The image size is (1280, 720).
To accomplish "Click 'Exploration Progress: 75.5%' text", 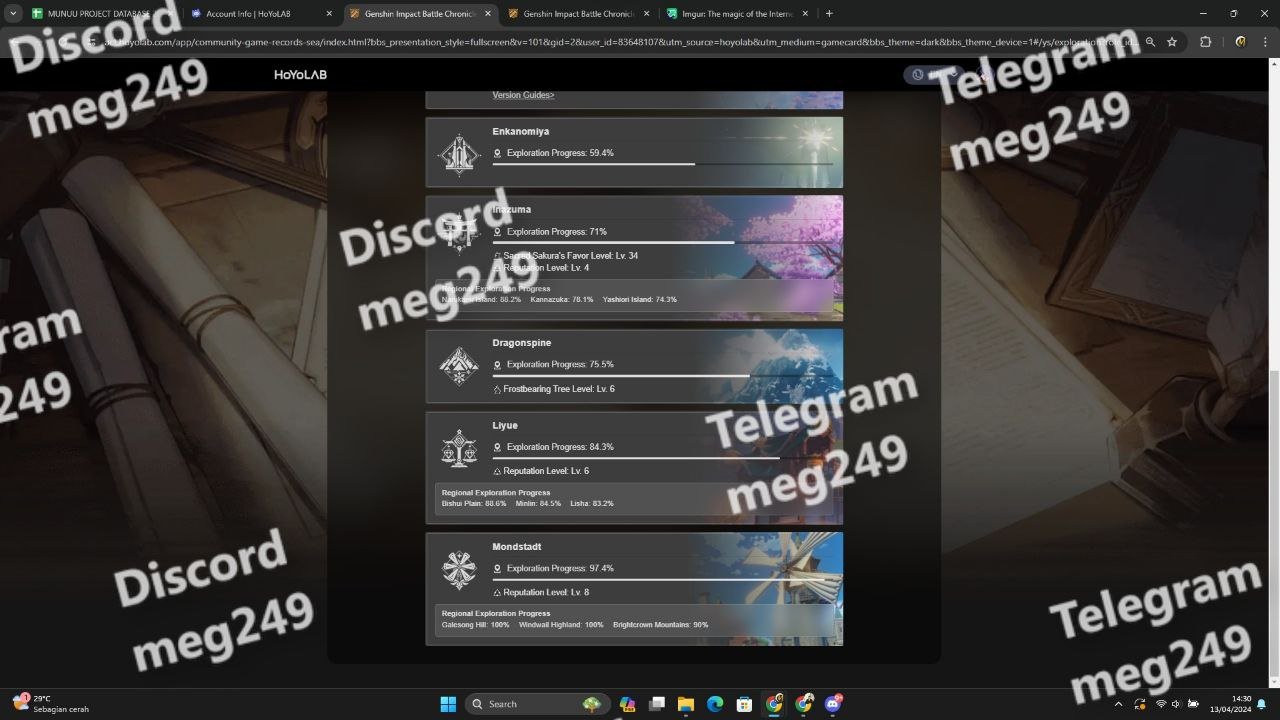I will point(560,365).
